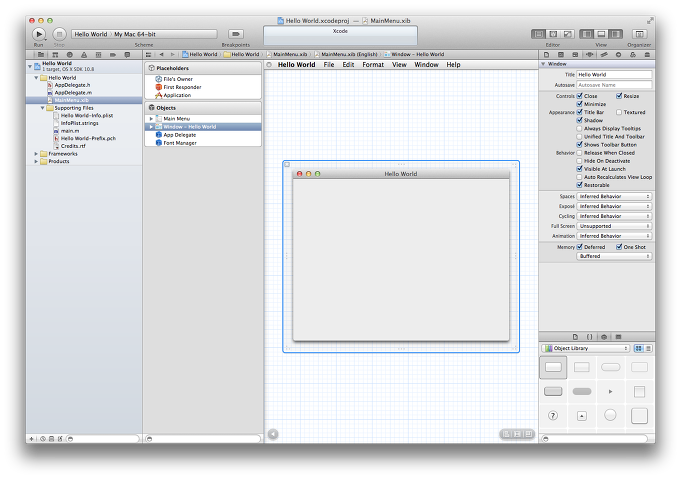Open the Exposé behavior dropdown
Screen dimensions: 681x479
[x=614, y=206]
